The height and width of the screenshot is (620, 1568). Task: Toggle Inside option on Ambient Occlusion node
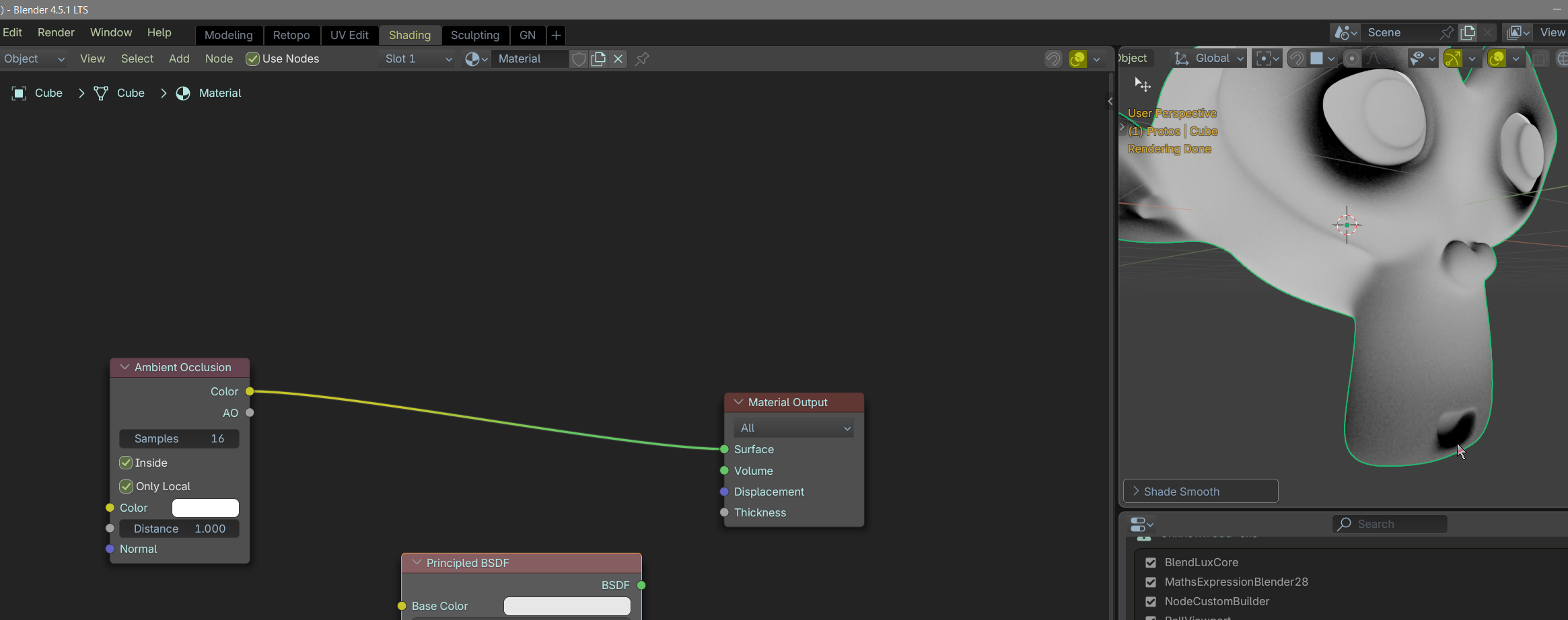[126, 463]
